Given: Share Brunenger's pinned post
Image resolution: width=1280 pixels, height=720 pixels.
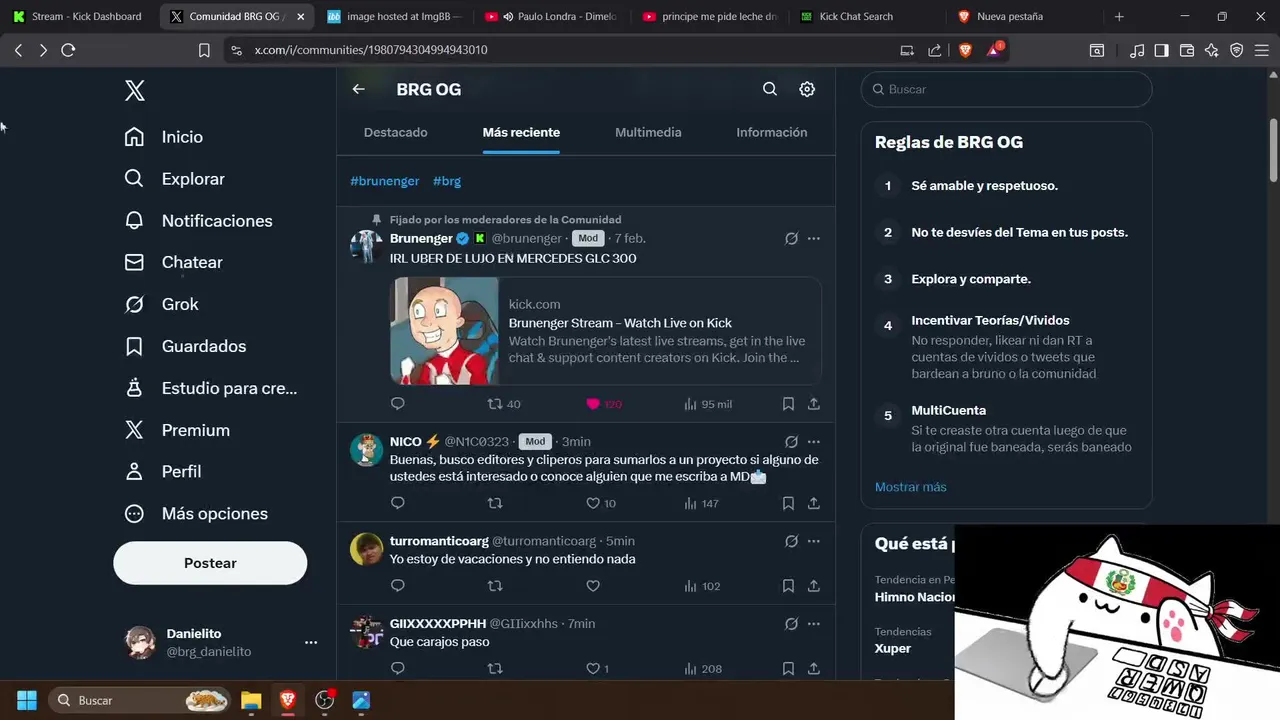Looking at the screenshot, I should point(814,404).
